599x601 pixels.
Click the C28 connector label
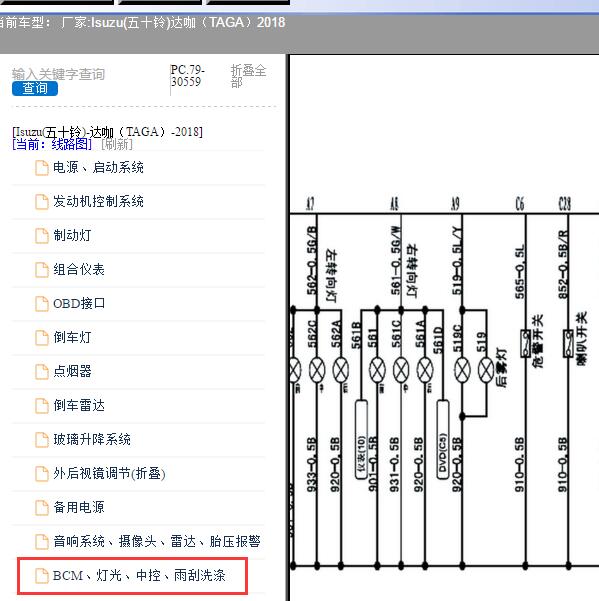point(565,204)
